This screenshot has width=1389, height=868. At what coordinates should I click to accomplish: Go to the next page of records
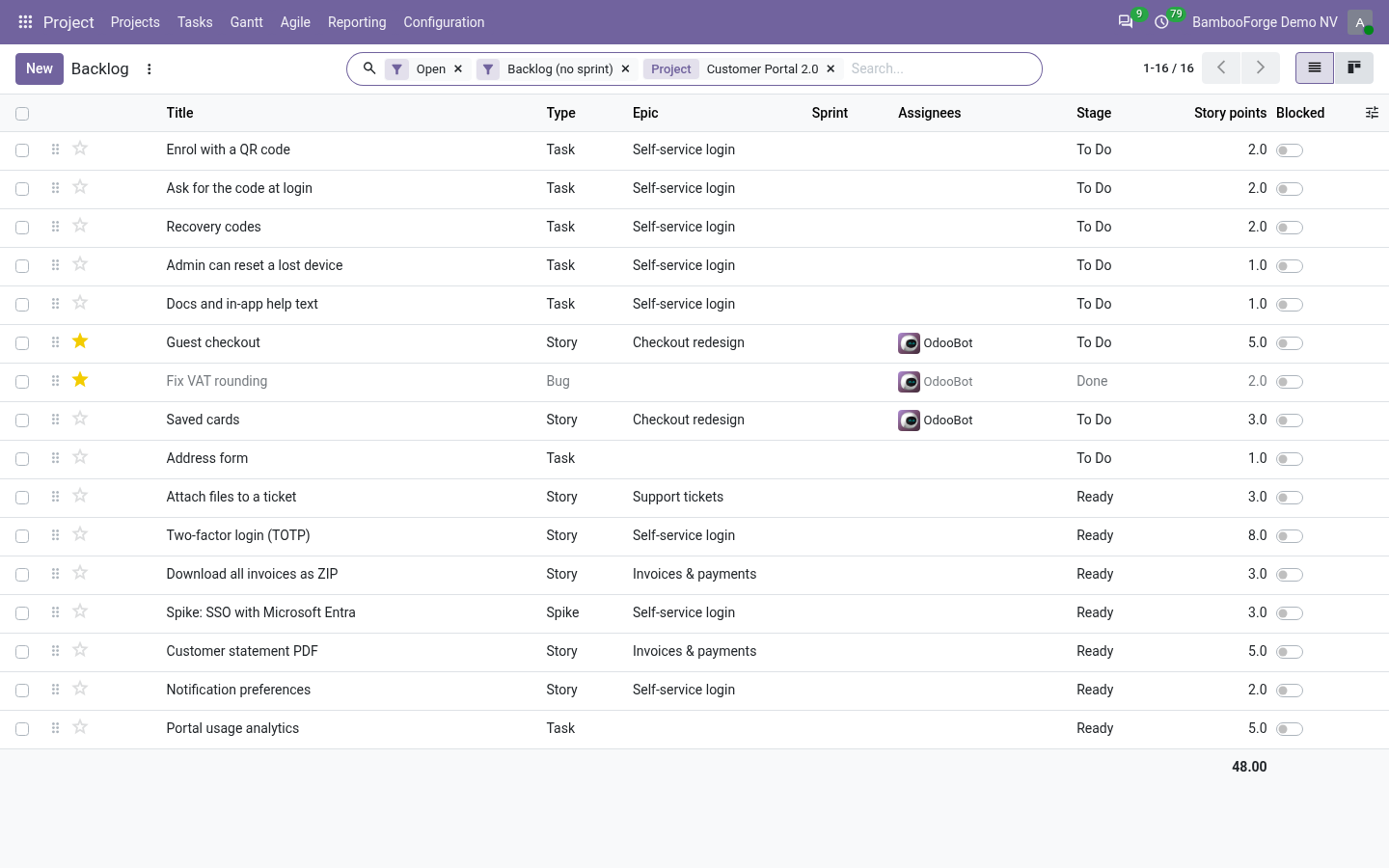1260,68
